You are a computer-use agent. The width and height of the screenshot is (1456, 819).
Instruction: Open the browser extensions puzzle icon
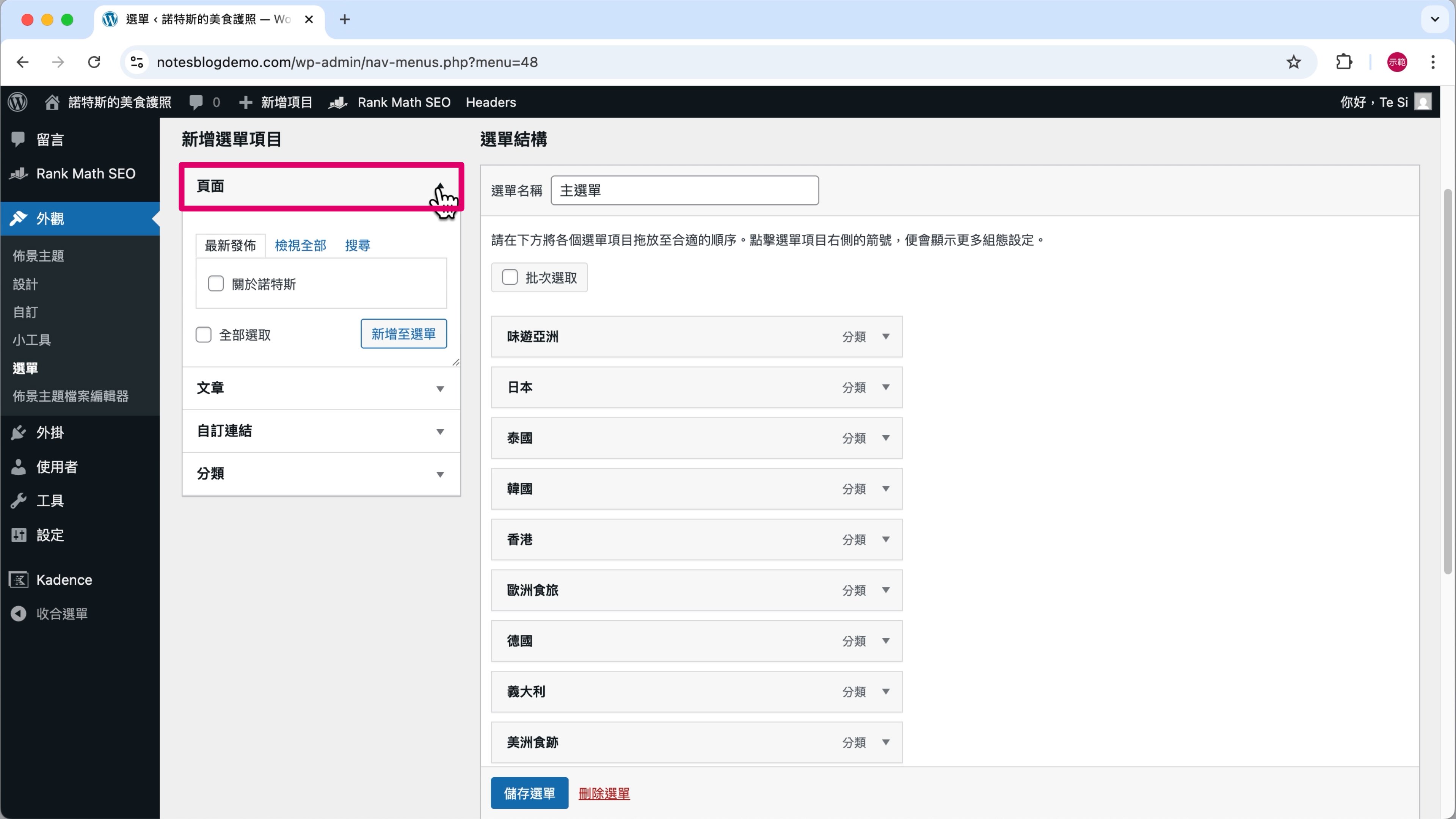tap(1344, 62)
